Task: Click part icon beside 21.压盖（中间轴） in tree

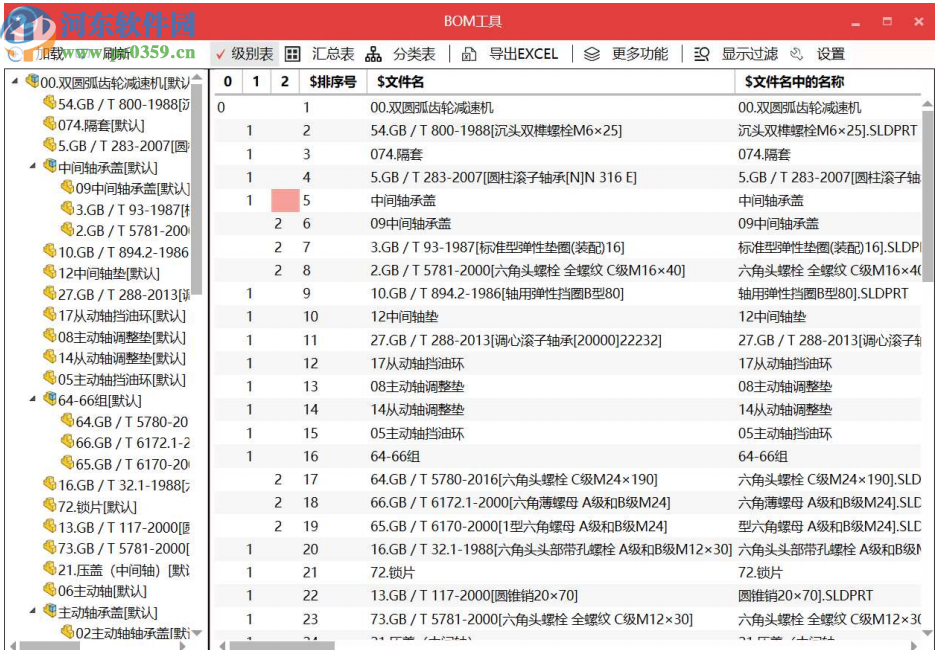Action: (x=50, y=568)
